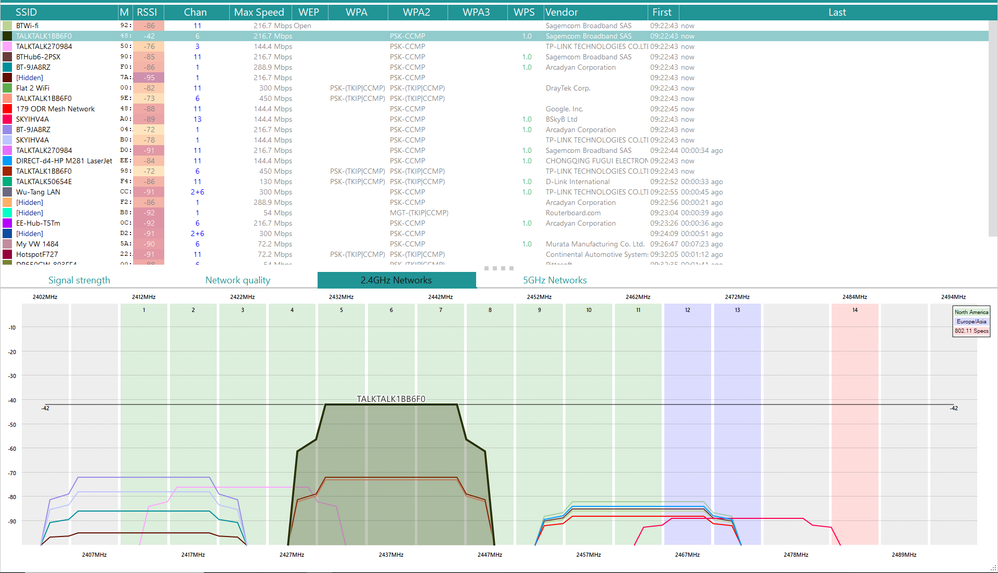Click the BTHub6-2PSX color swatch
The height and width of the screenshot is (573, 998).
point(7,57)
